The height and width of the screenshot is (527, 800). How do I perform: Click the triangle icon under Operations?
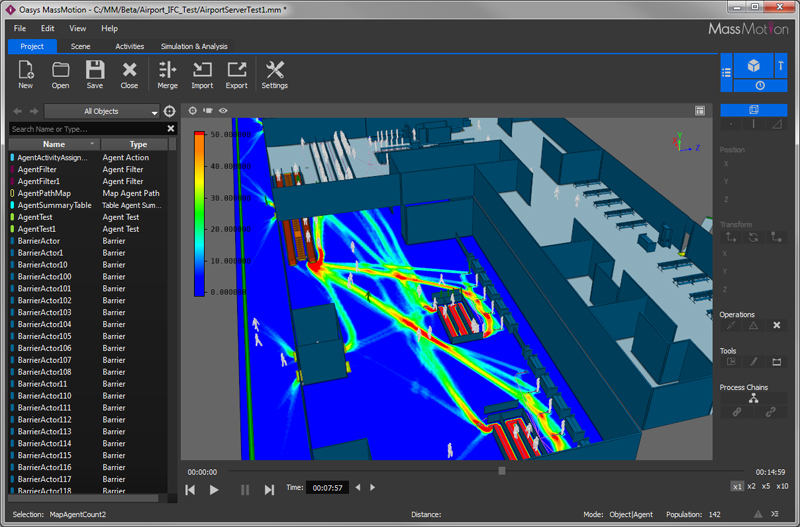point(754,325)
